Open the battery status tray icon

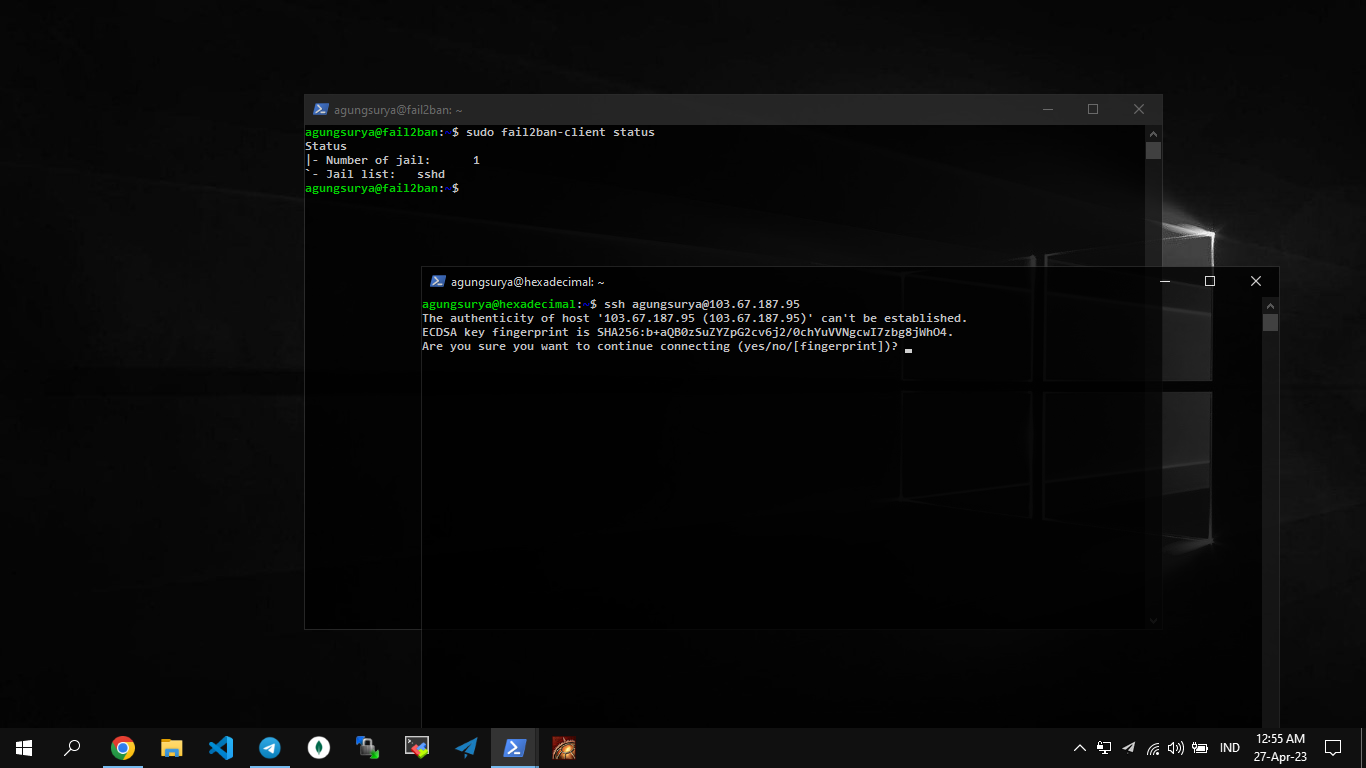coord(1200,748)
